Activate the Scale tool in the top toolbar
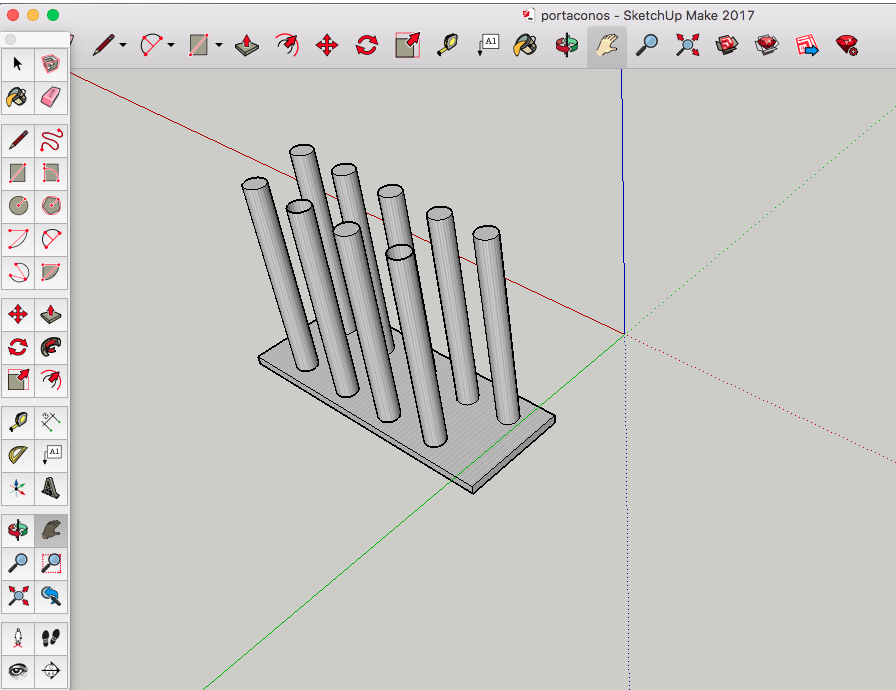This screenshot has width=896, height=690. click(407, 45)
